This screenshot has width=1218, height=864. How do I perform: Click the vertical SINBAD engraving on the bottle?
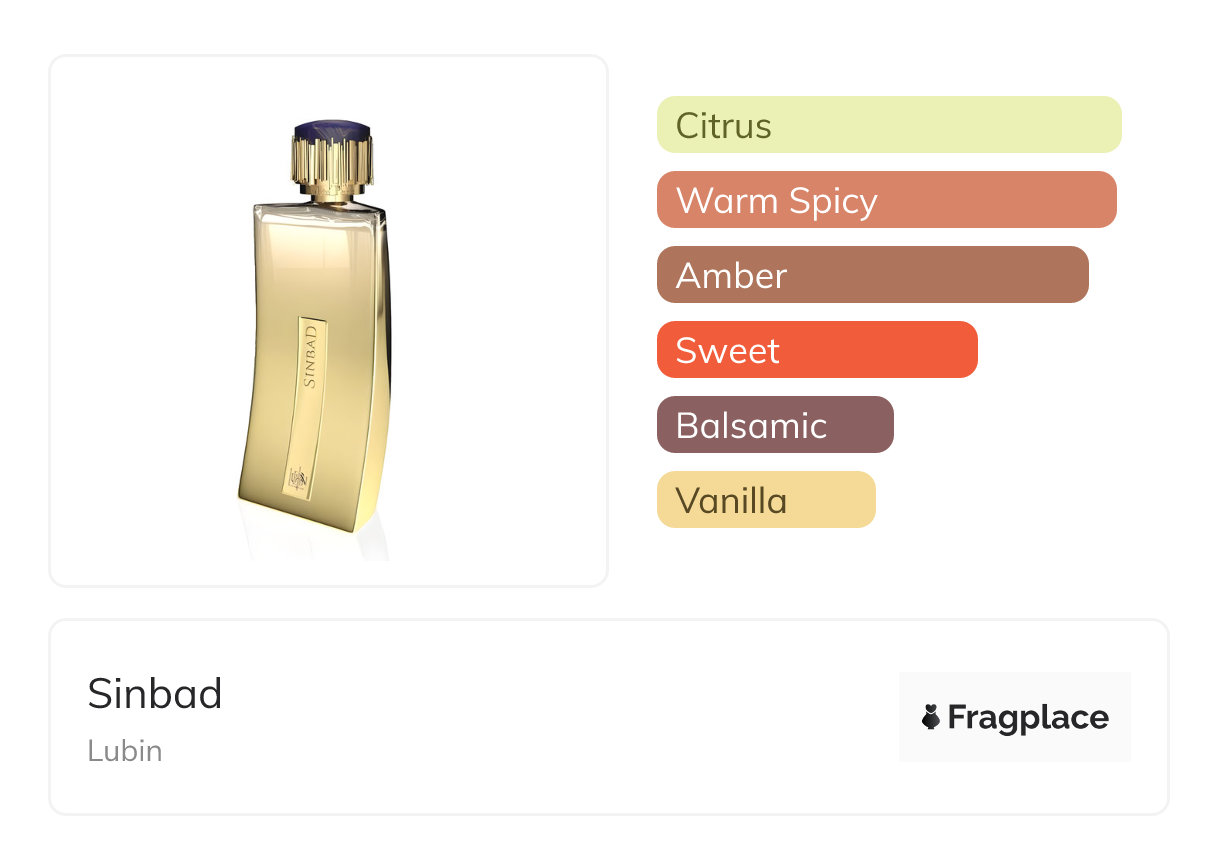(310, 356)
